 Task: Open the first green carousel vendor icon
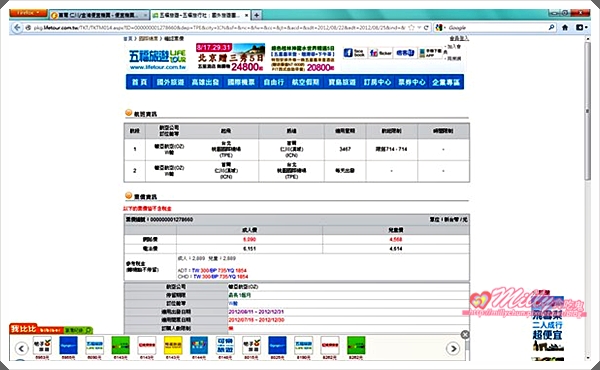pos(121,346)
